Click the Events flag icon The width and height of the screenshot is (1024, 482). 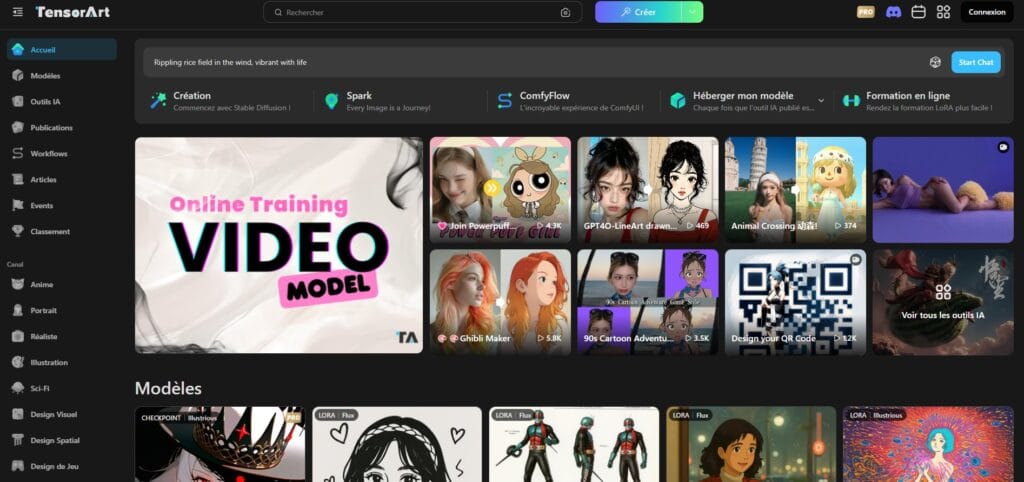pos(18,205)
